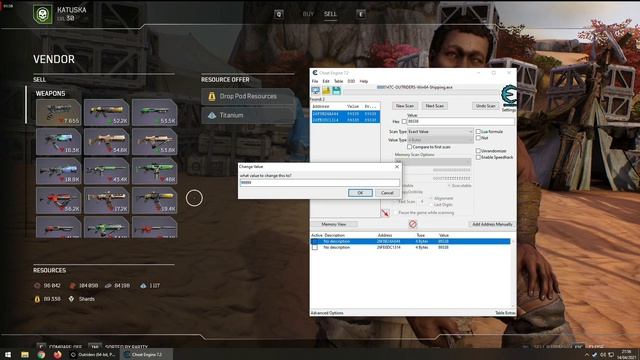Select the weapon priced 54.8K
This screenshot has width=640, height=360.
coord(107,142)
